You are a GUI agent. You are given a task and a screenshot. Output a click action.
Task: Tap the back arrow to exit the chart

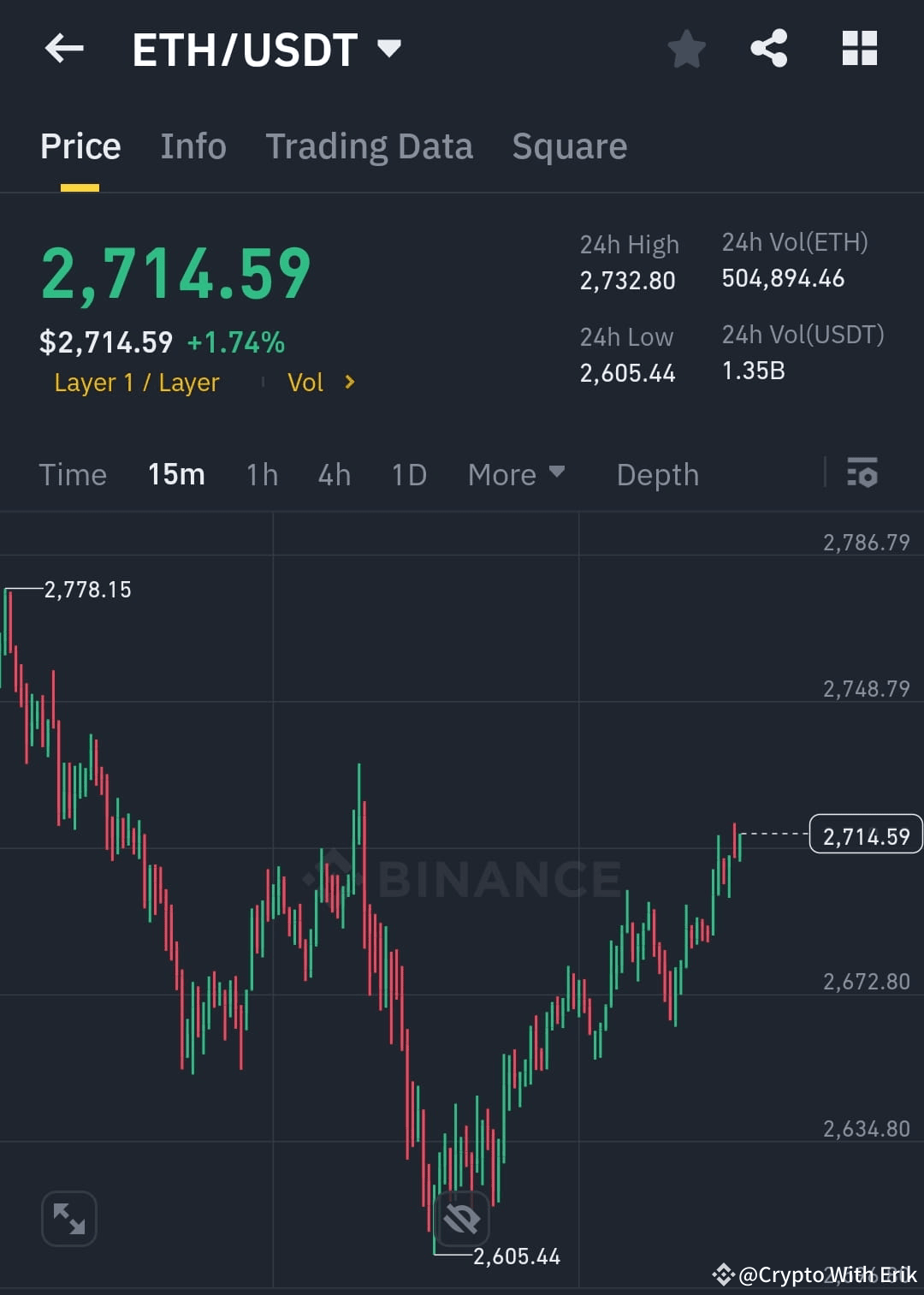(x=64, y=49)
